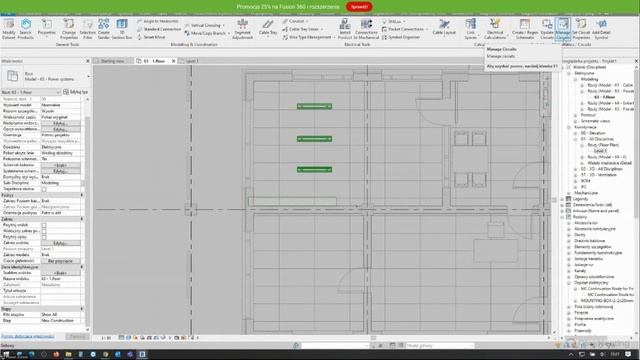Screen dimensions: 640x360
Task: Close the Properties palette
Action: [x=87, y=61]
